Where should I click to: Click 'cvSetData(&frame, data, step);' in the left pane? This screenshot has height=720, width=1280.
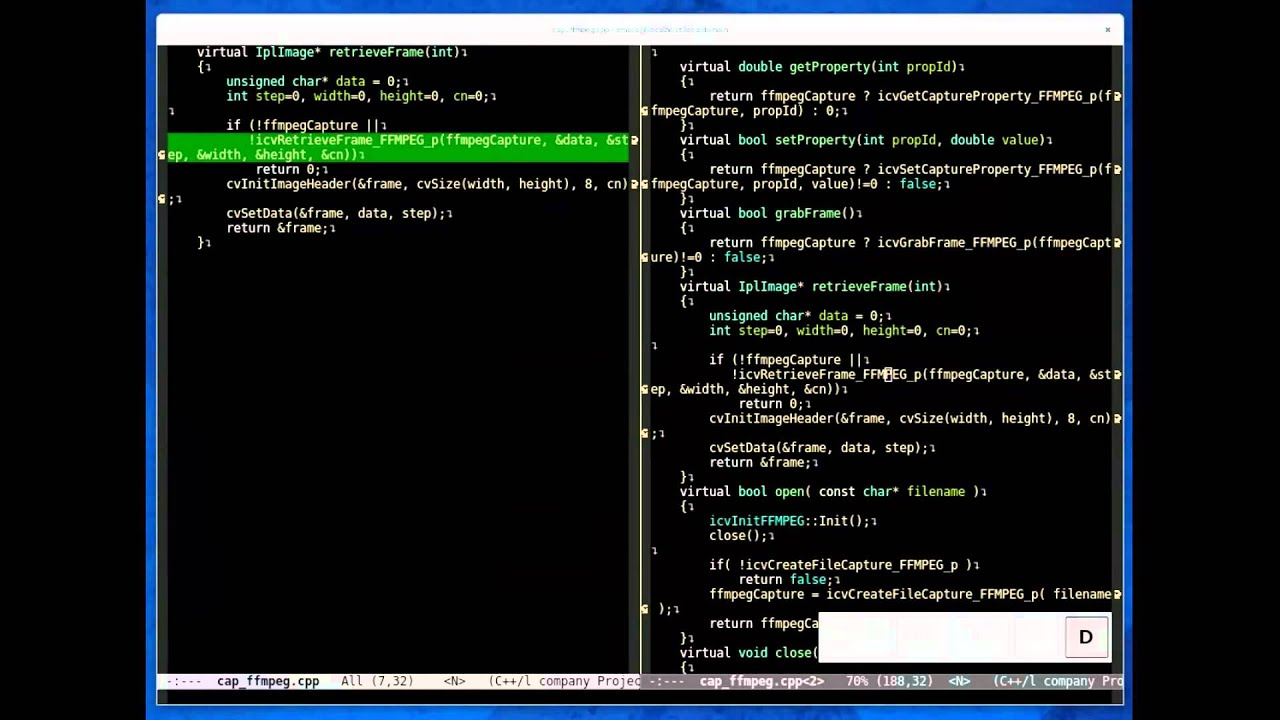point(335,213)
